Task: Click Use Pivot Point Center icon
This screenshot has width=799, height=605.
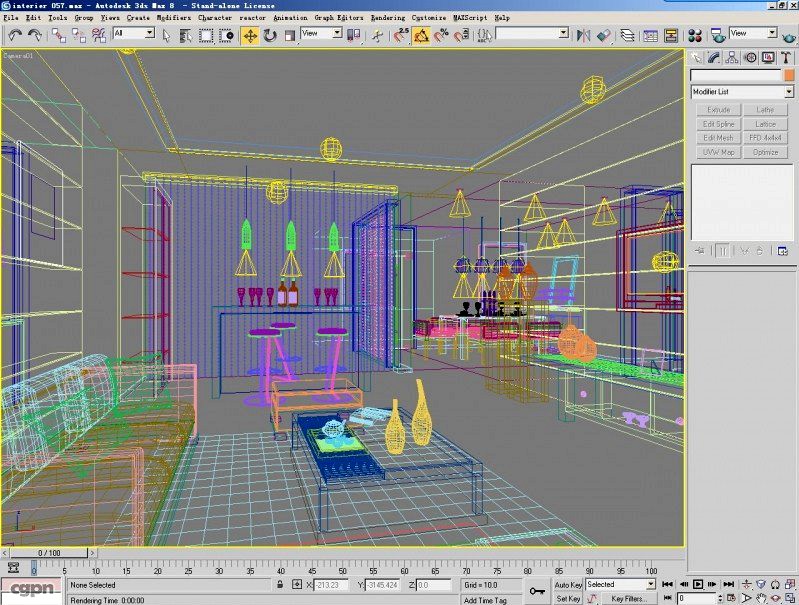Action: click(354, 35)
